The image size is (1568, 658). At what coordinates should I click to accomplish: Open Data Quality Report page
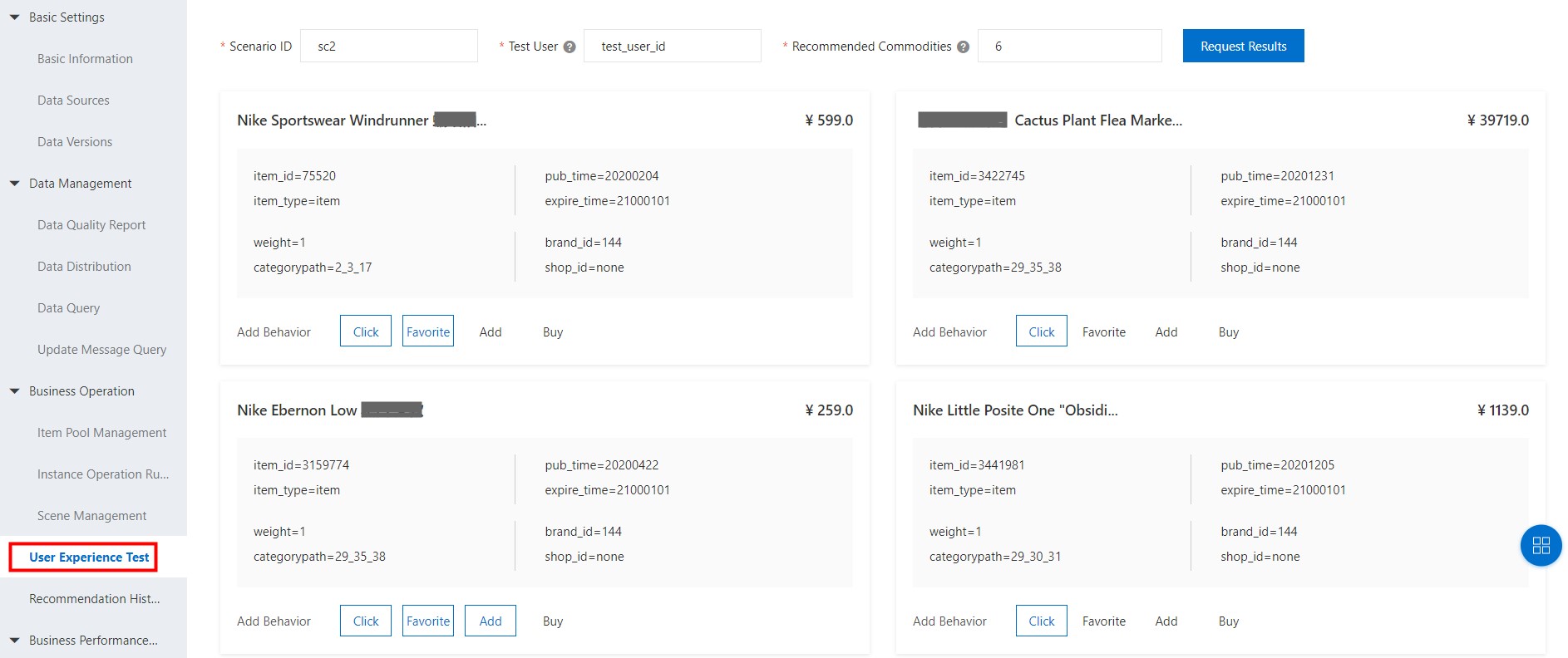point(91,225)
